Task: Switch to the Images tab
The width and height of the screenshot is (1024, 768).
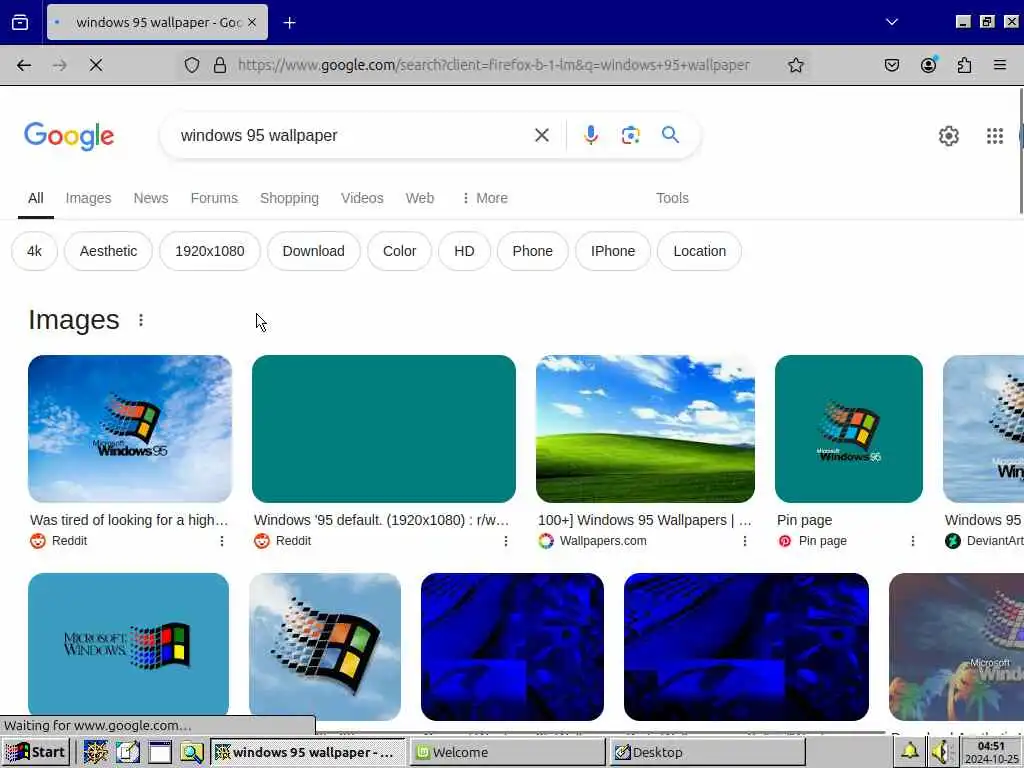Action: (88, 198)
